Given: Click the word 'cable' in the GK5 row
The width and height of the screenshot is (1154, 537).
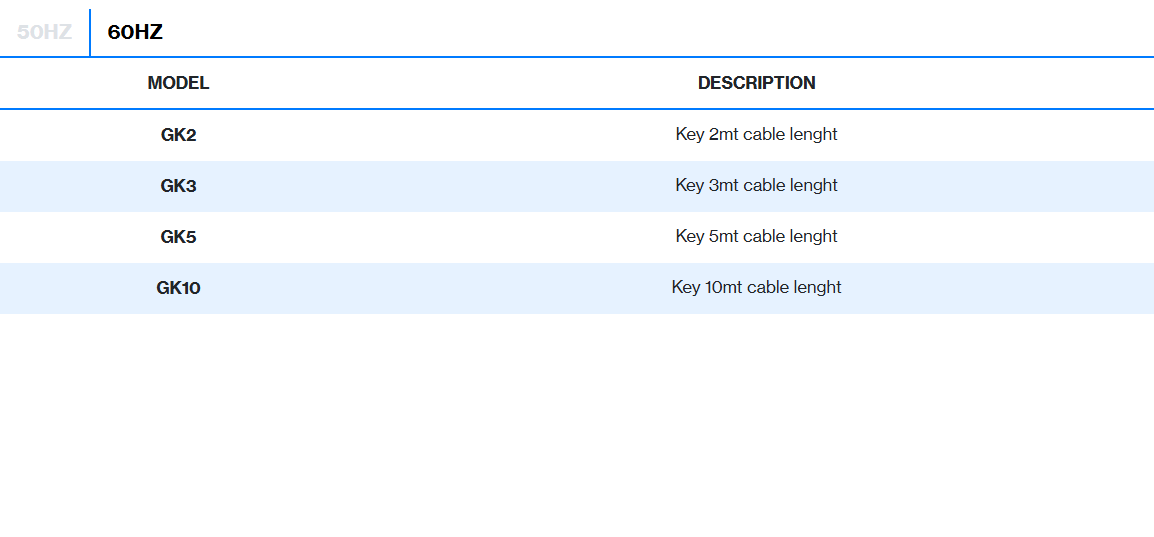Looking at the screenshot, I should pyautogui.click(x=764, y=236).
